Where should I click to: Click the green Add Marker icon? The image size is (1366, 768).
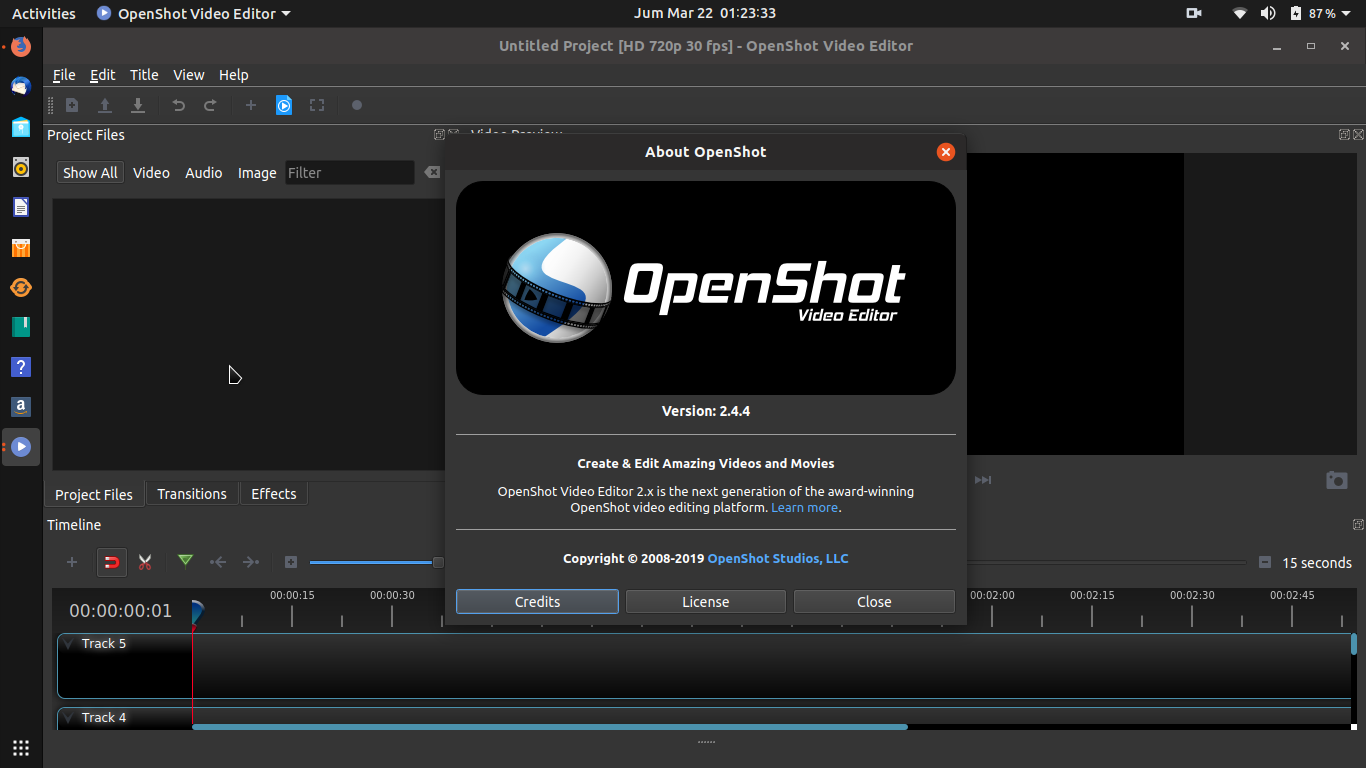coord(185,561)
